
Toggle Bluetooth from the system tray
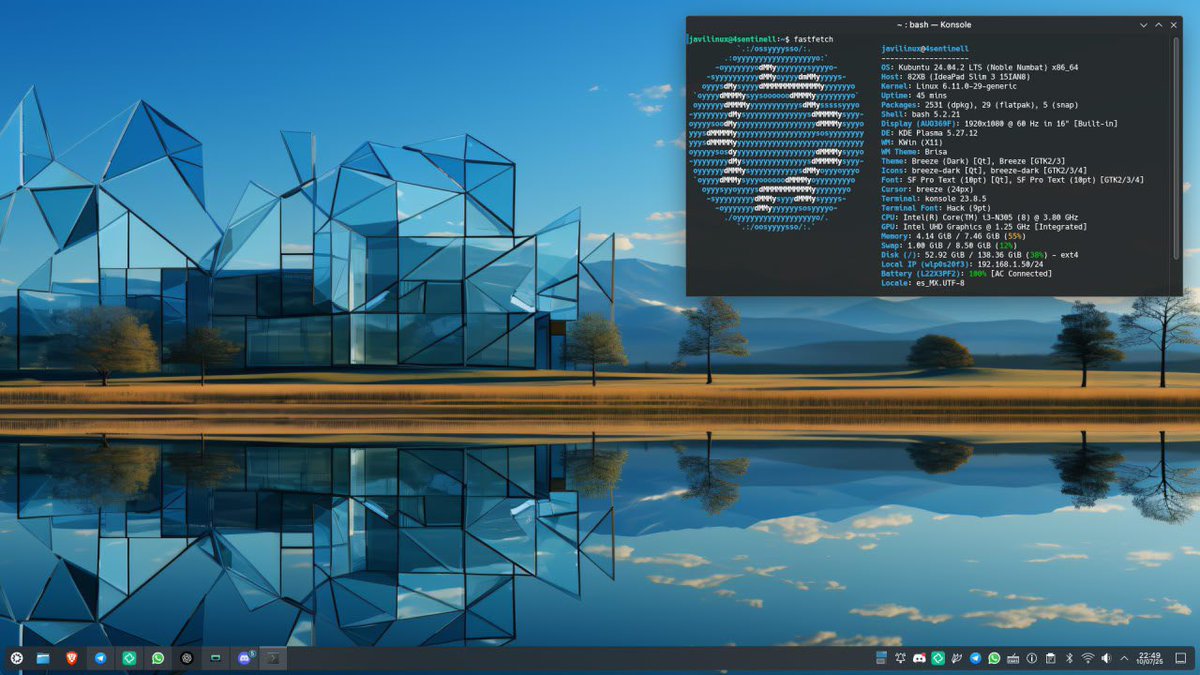(1069, 658)
